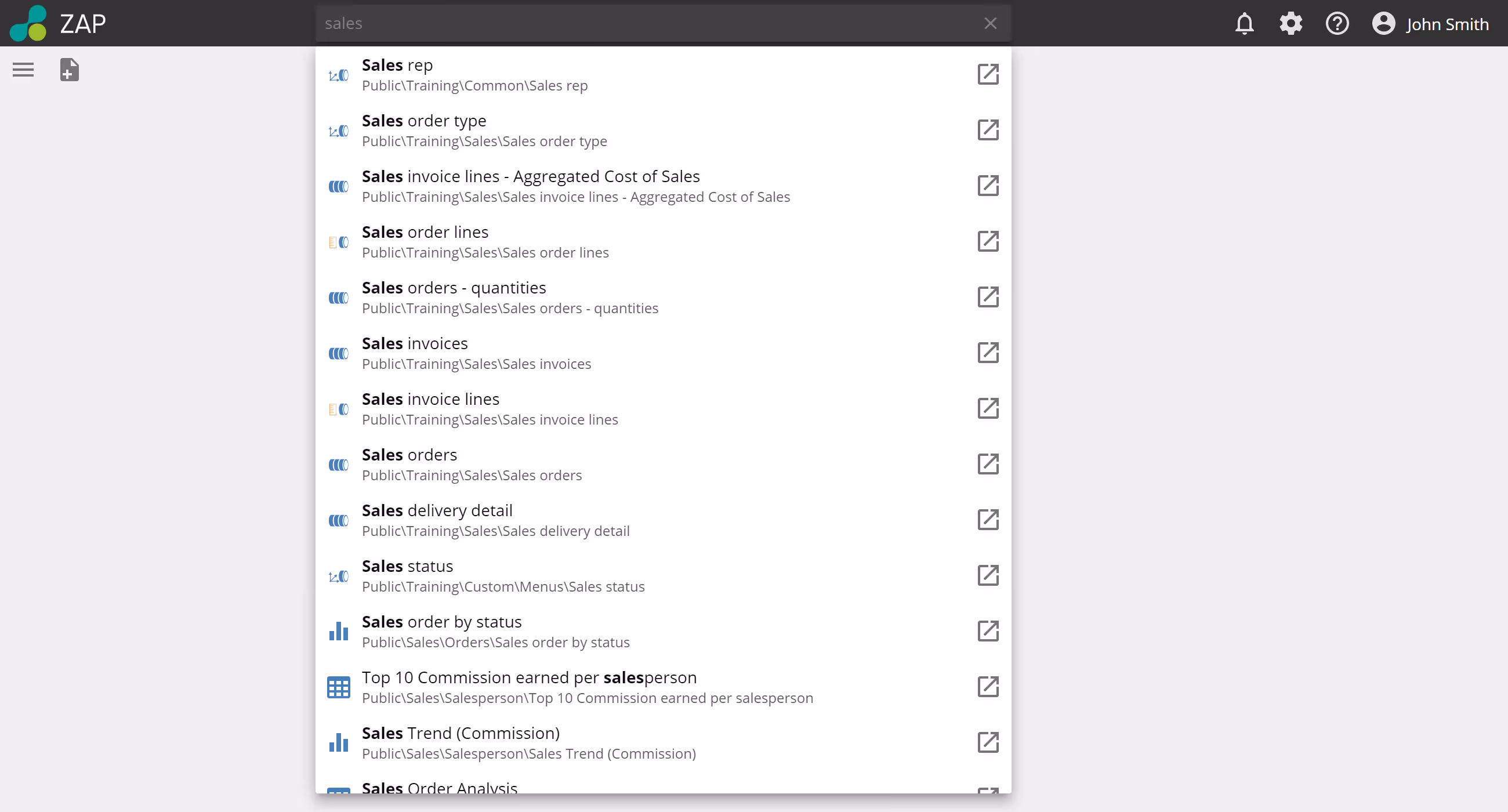Open the notifications bell
The height and width of the screenshot is (812, 1508).
1244,24
